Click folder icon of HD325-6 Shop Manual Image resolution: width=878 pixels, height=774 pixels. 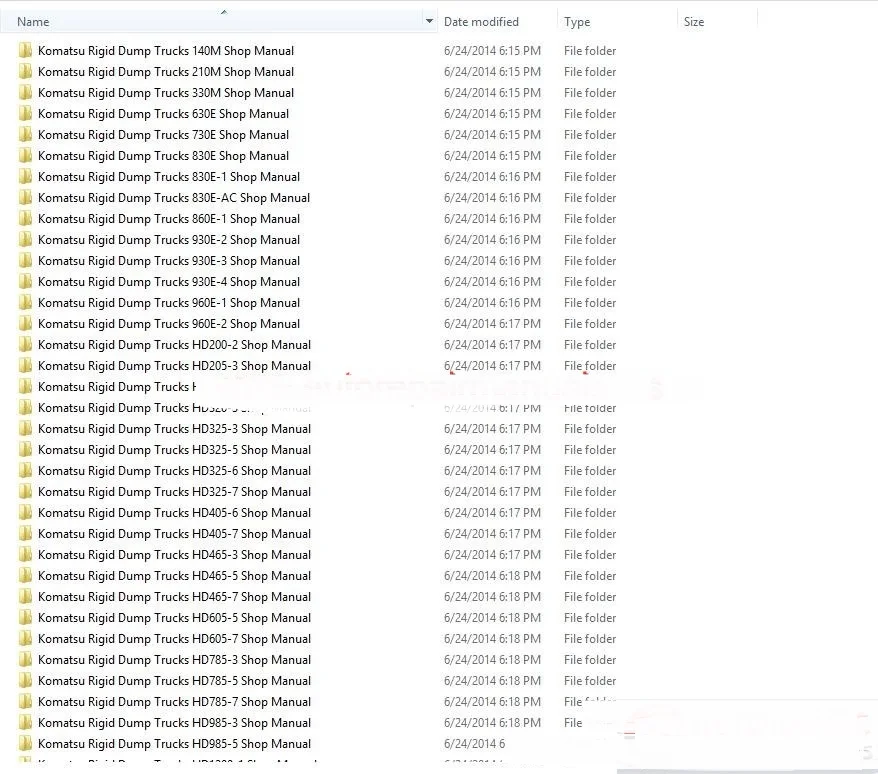coord(25,471)
